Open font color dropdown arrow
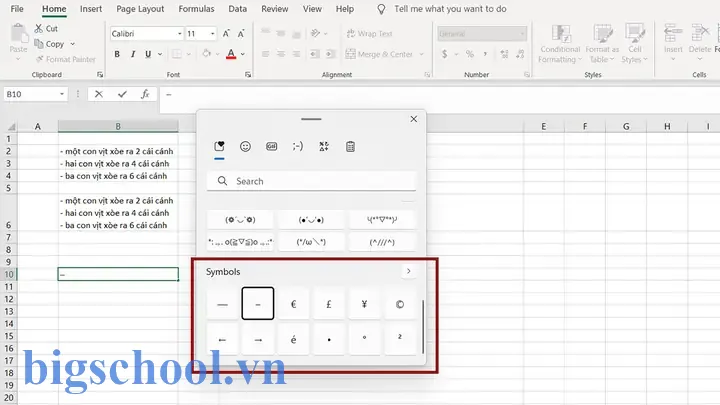This screenshot has height=405, width=720. click(x=242, y=54)
